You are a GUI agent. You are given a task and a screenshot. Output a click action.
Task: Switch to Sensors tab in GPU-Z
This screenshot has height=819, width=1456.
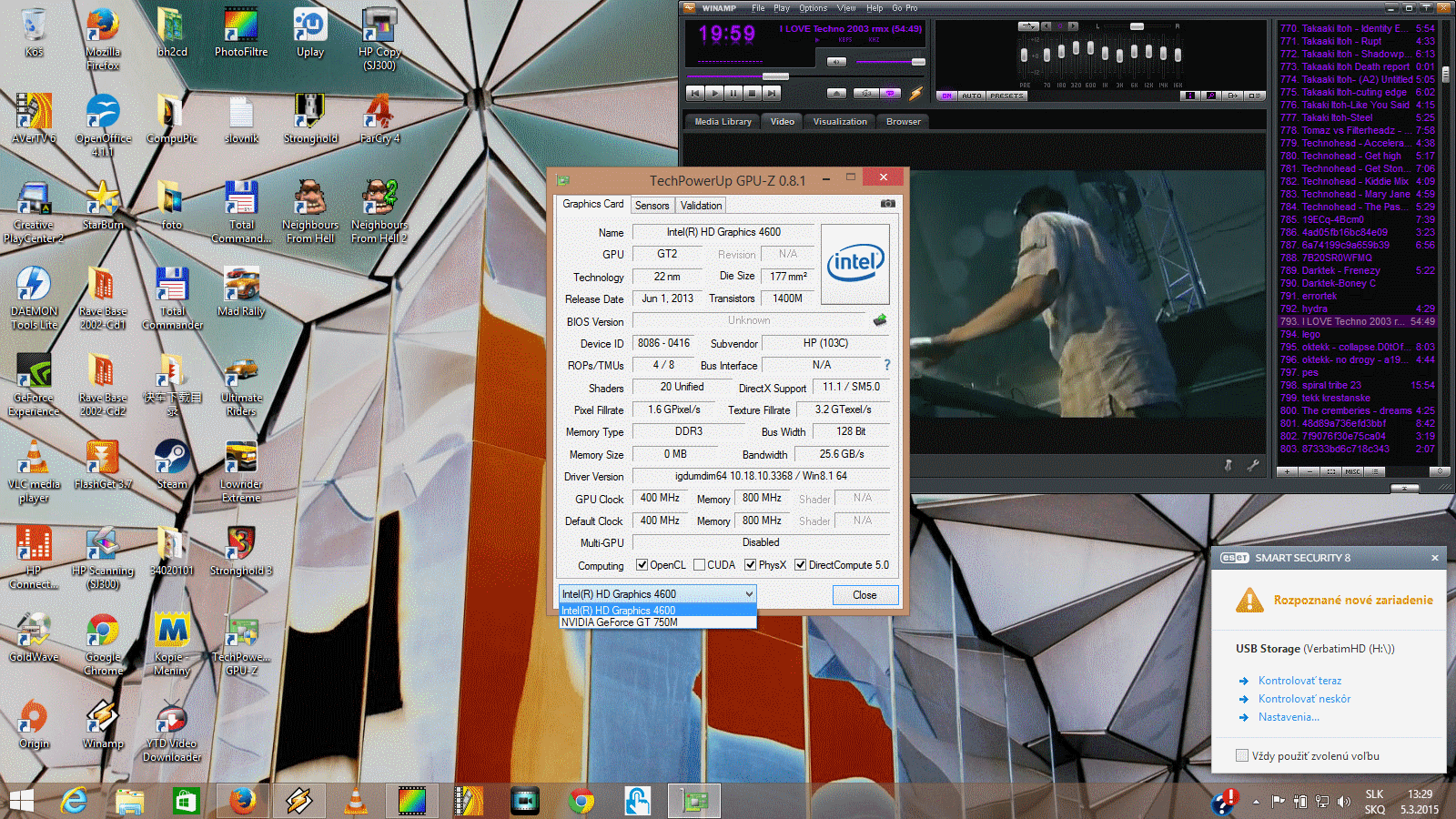pos(652,206)
